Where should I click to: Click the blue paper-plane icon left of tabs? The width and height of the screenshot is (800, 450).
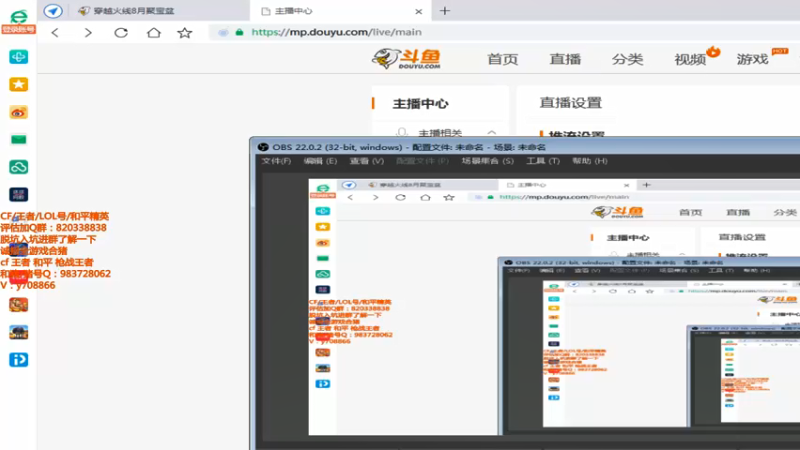[53, 11]
